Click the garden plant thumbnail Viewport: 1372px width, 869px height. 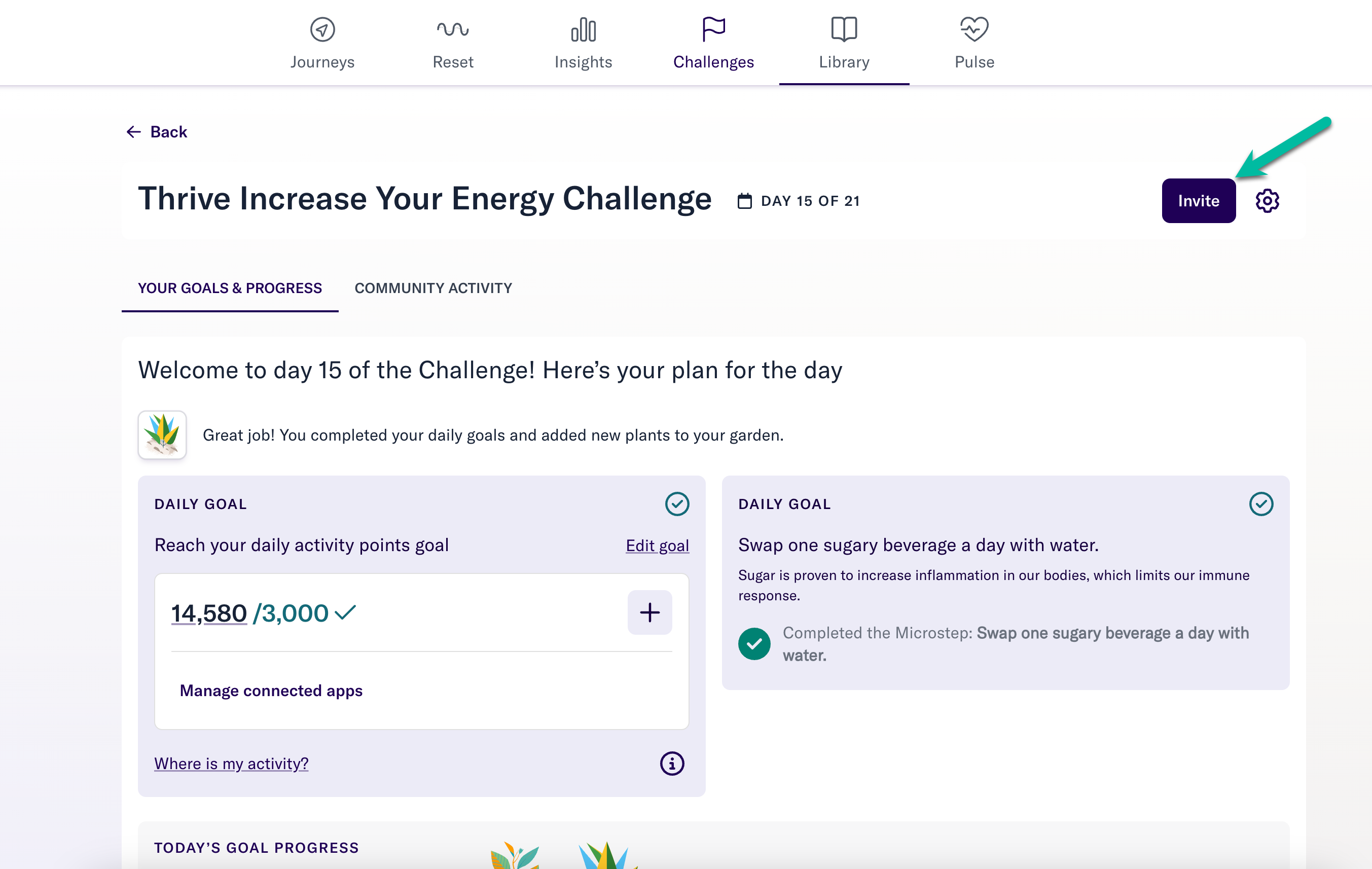coord(162,435)
